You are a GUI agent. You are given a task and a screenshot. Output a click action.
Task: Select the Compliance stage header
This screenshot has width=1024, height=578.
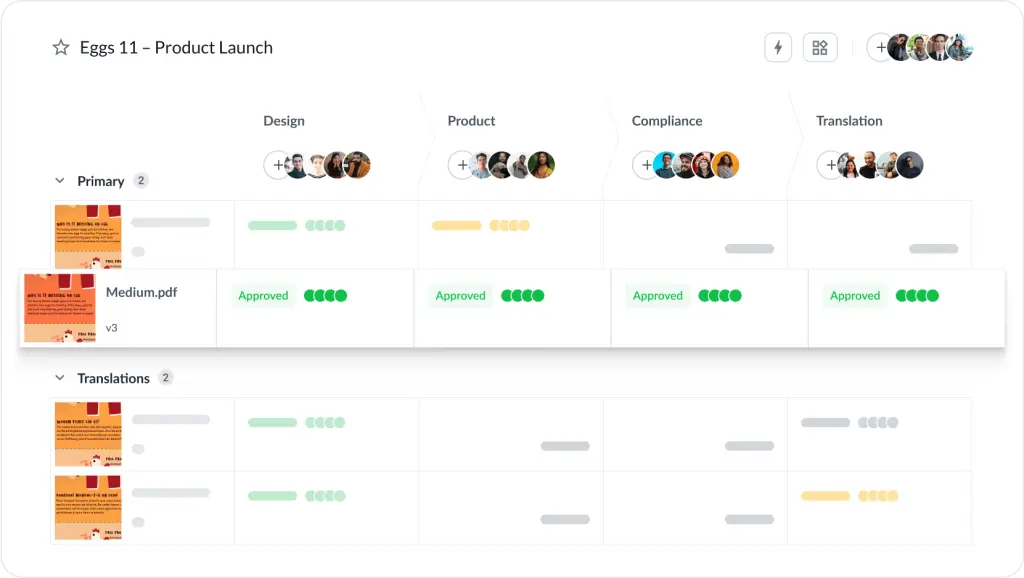click(x=666, y=120)
